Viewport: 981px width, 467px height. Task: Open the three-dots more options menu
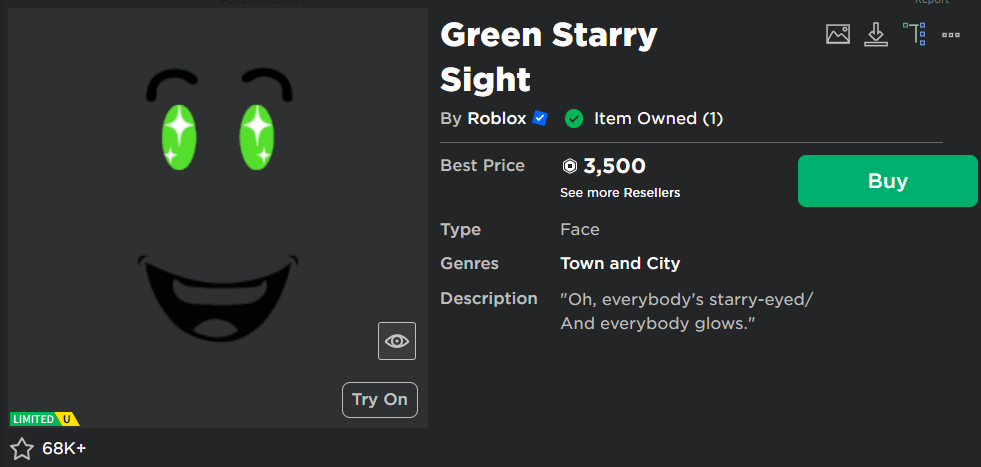pyautogui.click(x=951, y=35)
